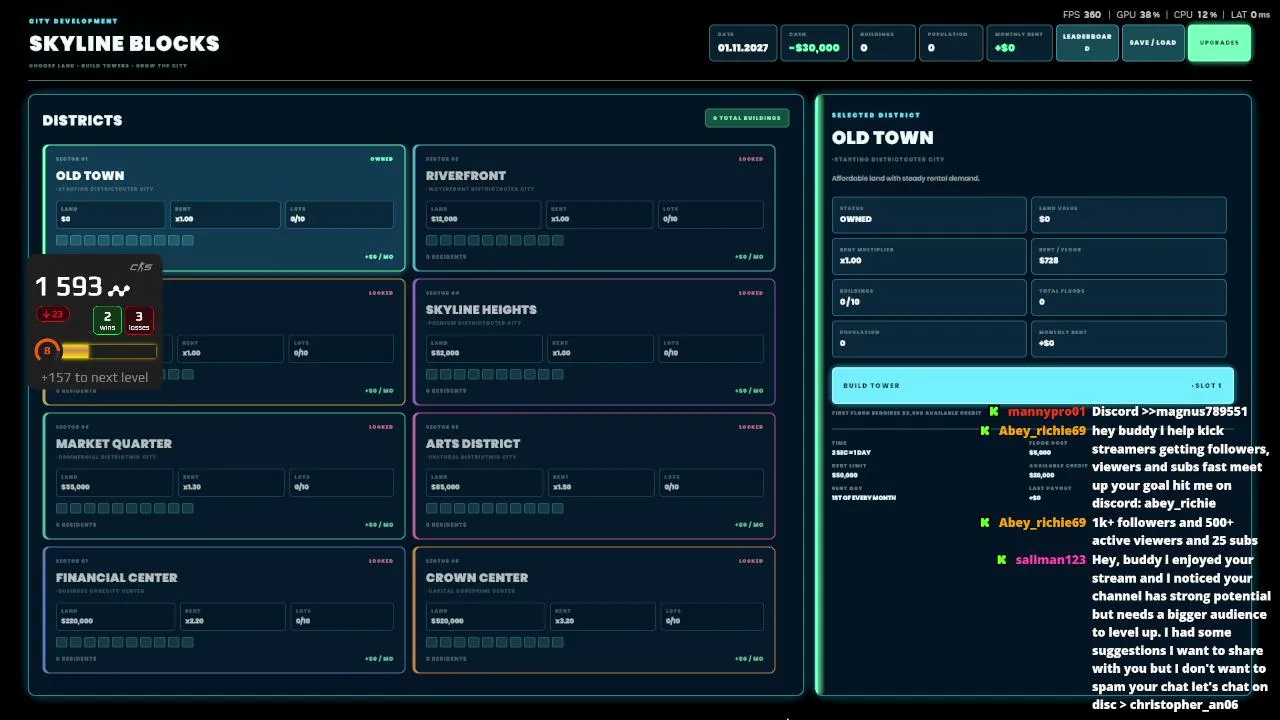
Task: Click username mannypro01 in chat
Action: tap(1046, 412)
